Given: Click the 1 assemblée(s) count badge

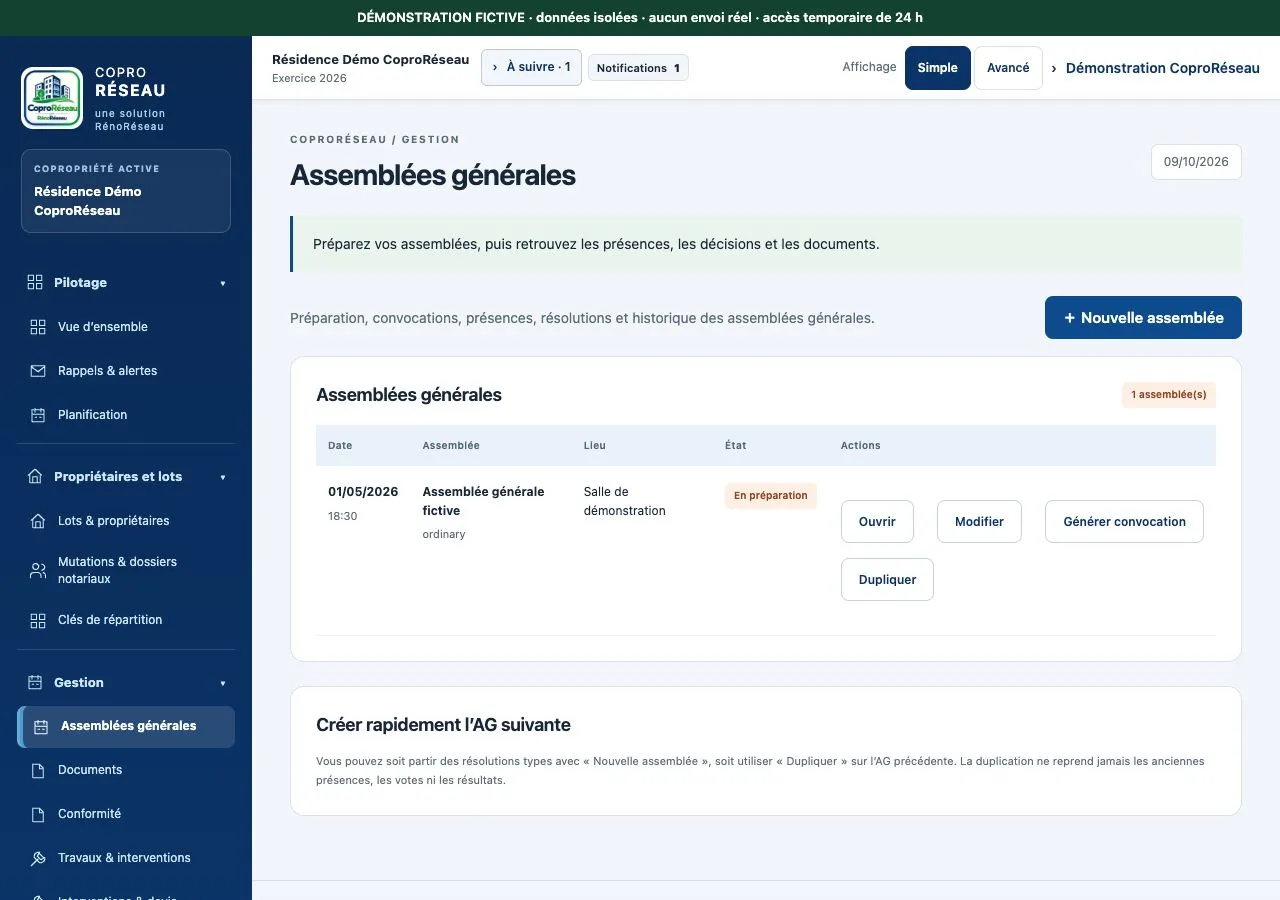Looking at the screenshot, I should [1168, 395].
